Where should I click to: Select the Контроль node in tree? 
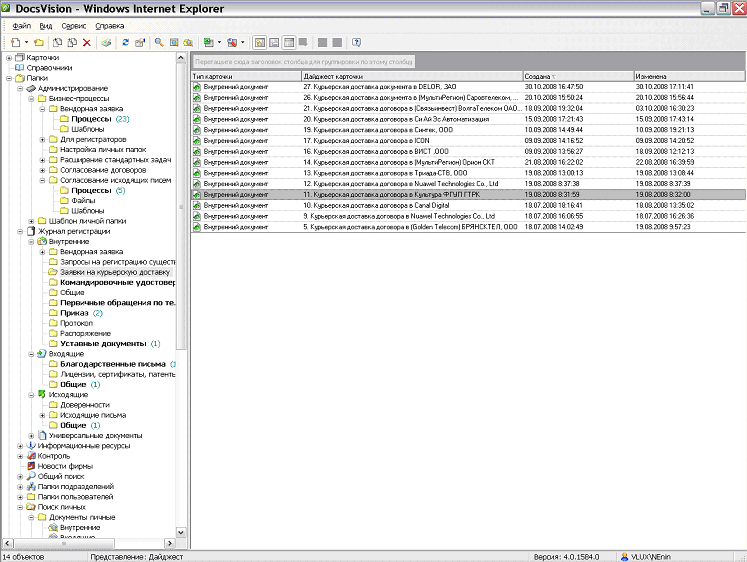(x=53, y=456)
